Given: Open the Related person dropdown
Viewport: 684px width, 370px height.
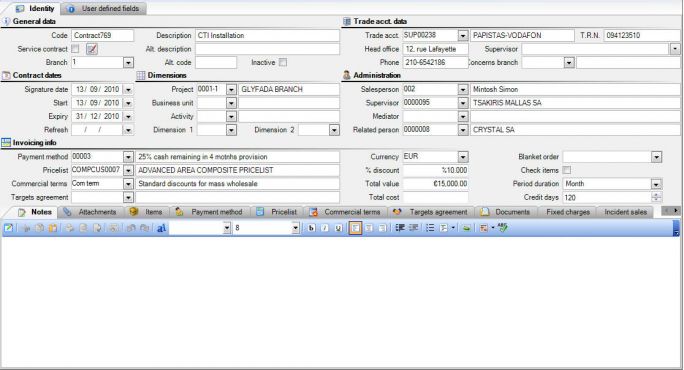Looking at the screenshot, I should 463,130.
